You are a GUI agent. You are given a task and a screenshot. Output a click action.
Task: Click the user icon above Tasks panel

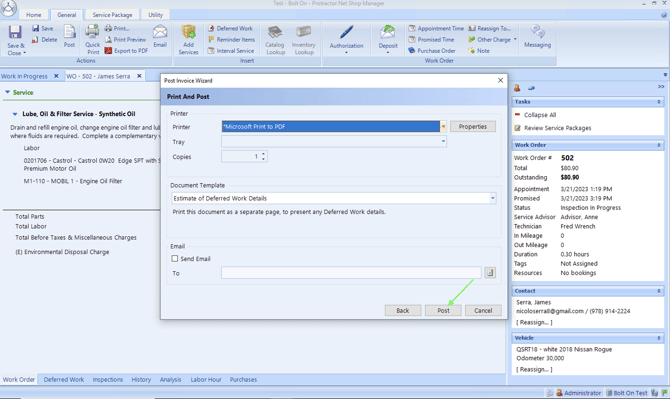517,88
